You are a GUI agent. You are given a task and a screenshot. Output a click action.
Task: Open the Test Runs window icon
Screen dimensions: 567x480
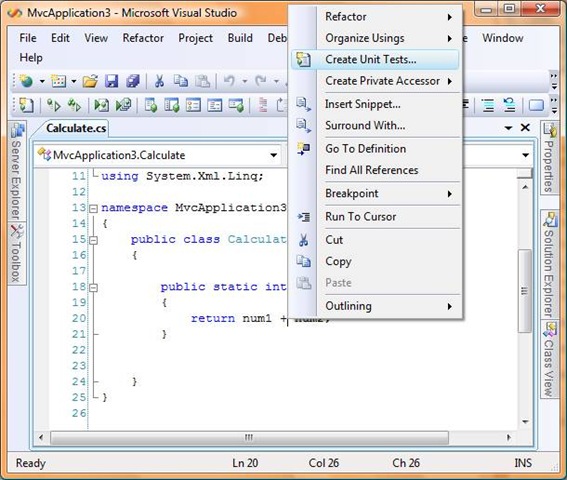click(x=236, y=105)
